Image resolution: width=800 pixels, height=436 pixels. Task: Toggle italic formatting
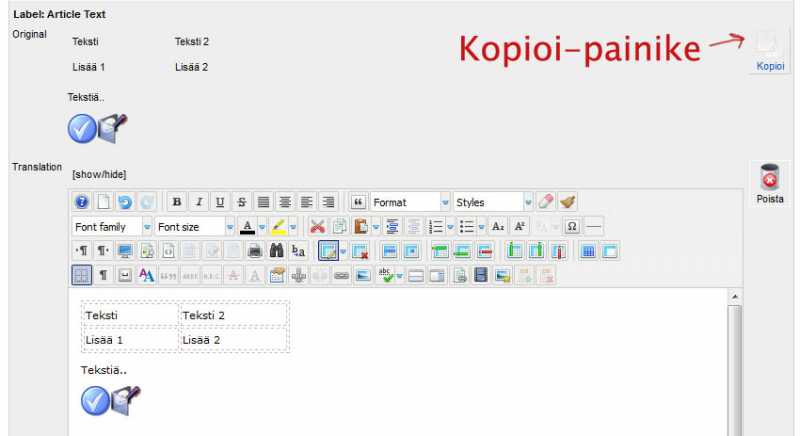[x=199, y=202]
